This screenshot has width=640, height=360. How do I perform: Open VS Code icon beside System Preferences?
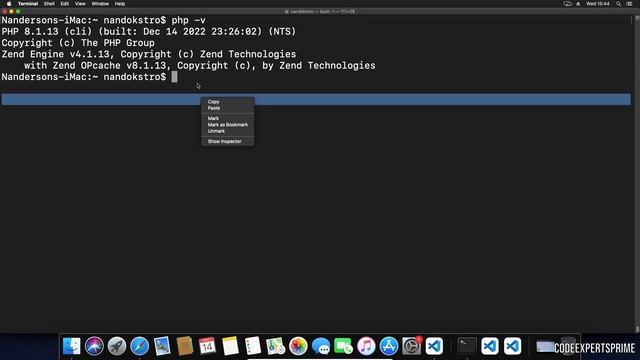(x=434, y=346)
